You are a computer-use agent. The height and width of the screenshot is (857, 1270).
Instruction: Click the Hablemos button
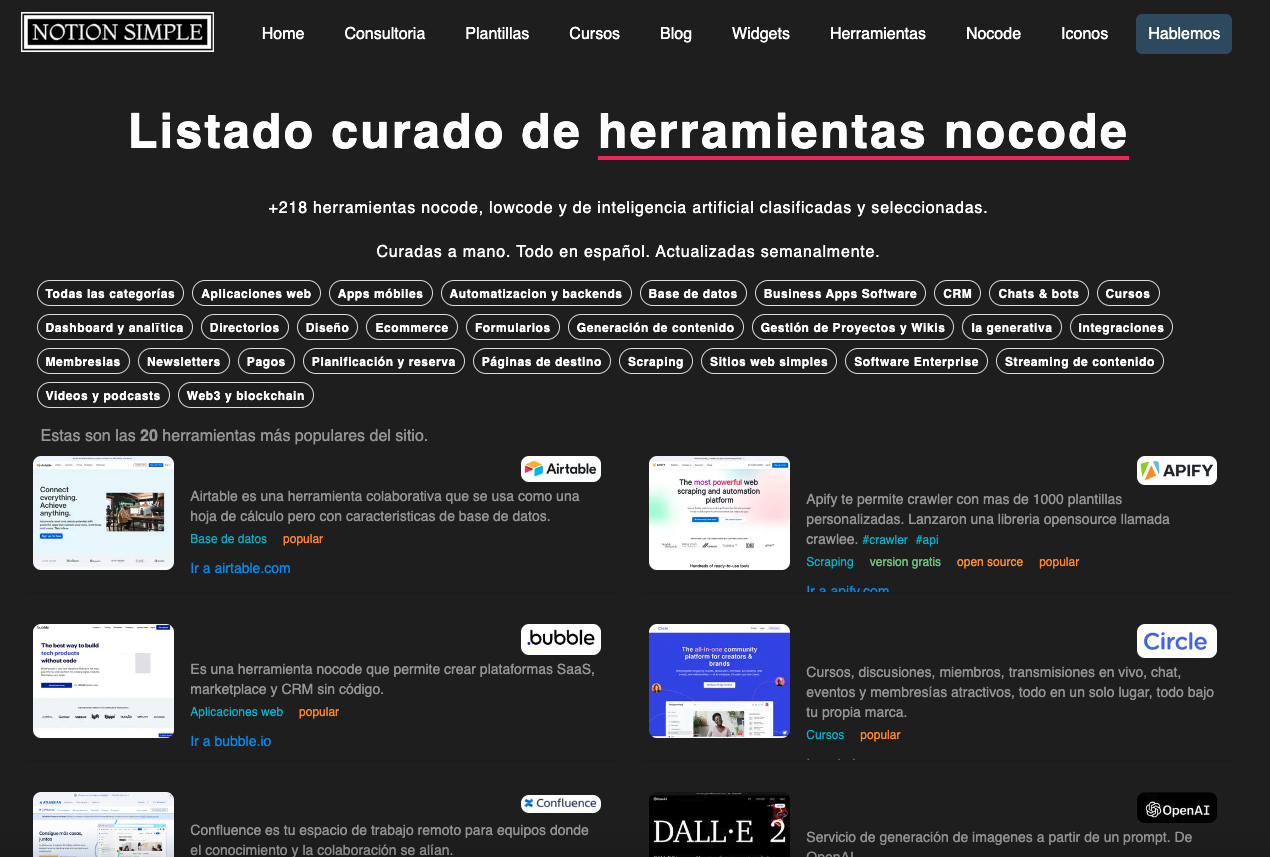click(1184, 33)
